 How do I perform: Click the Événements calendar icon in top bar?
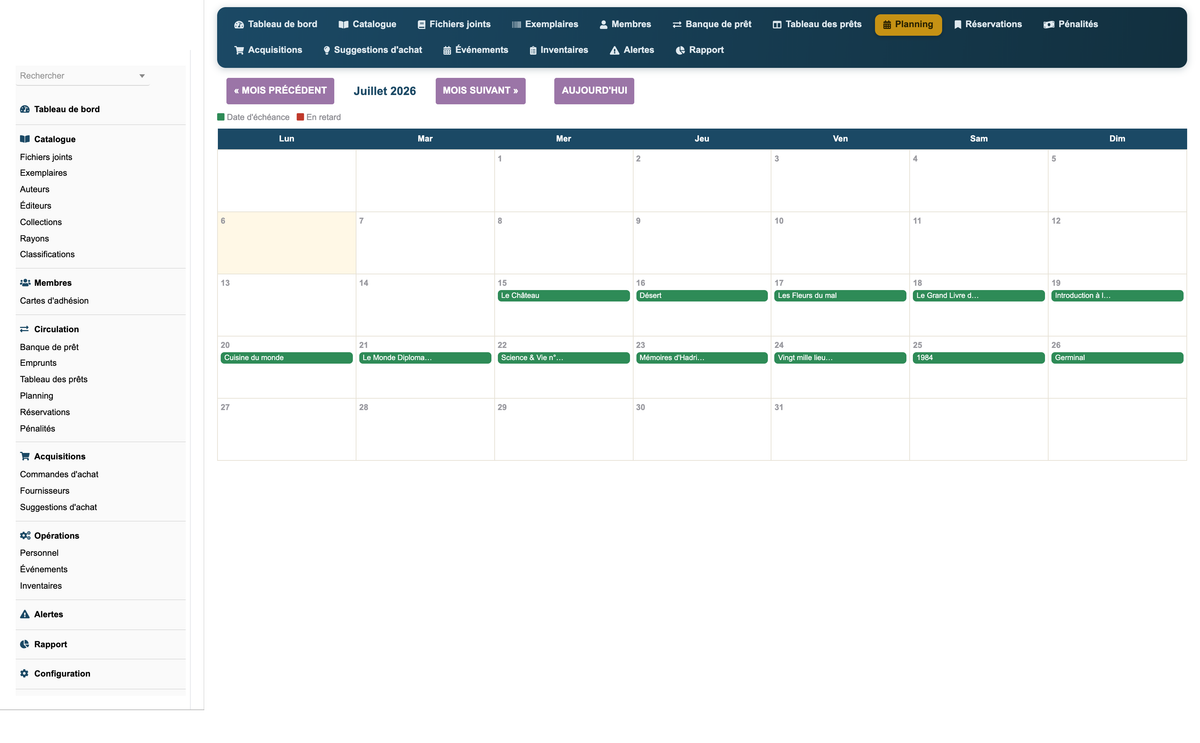447,50
